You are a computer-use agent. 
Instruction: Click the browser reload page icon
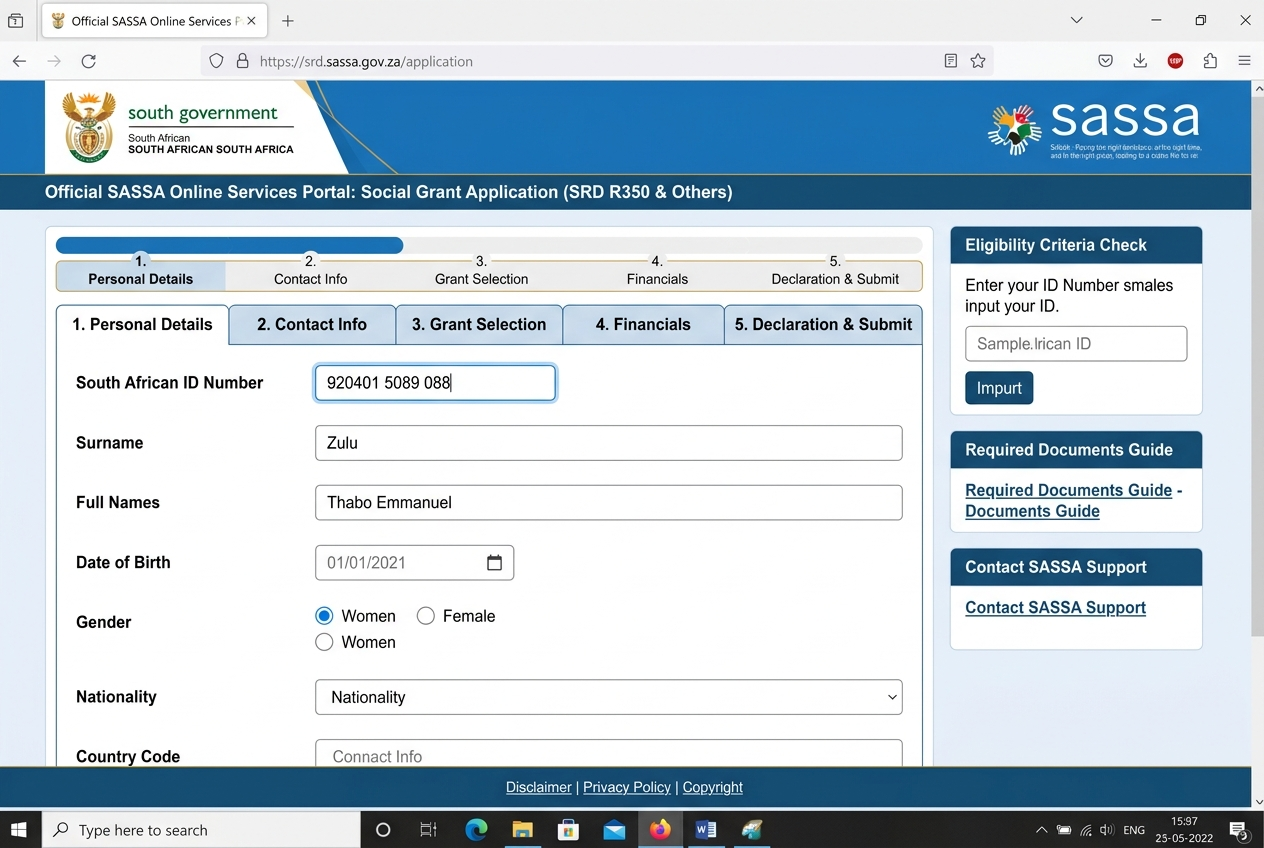pos(88,61)
